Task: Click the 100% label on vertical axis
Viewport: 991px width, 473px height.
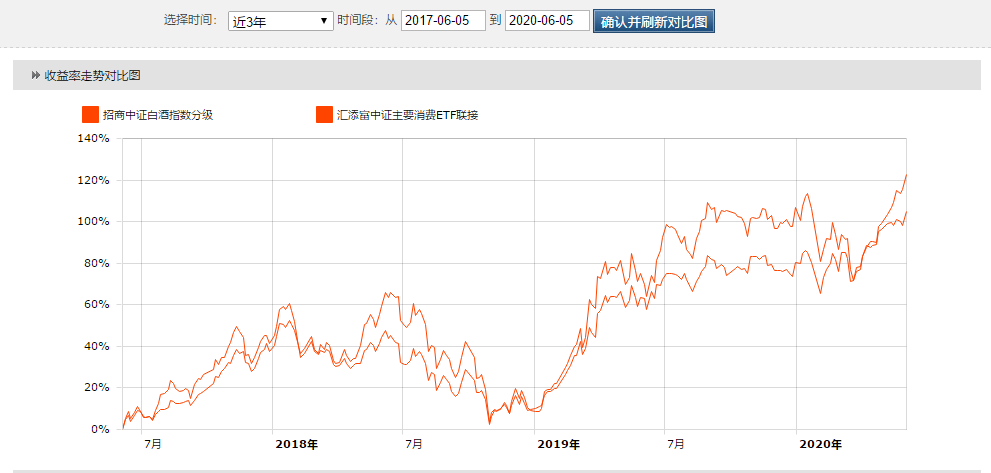Action: tap(93, 222)
